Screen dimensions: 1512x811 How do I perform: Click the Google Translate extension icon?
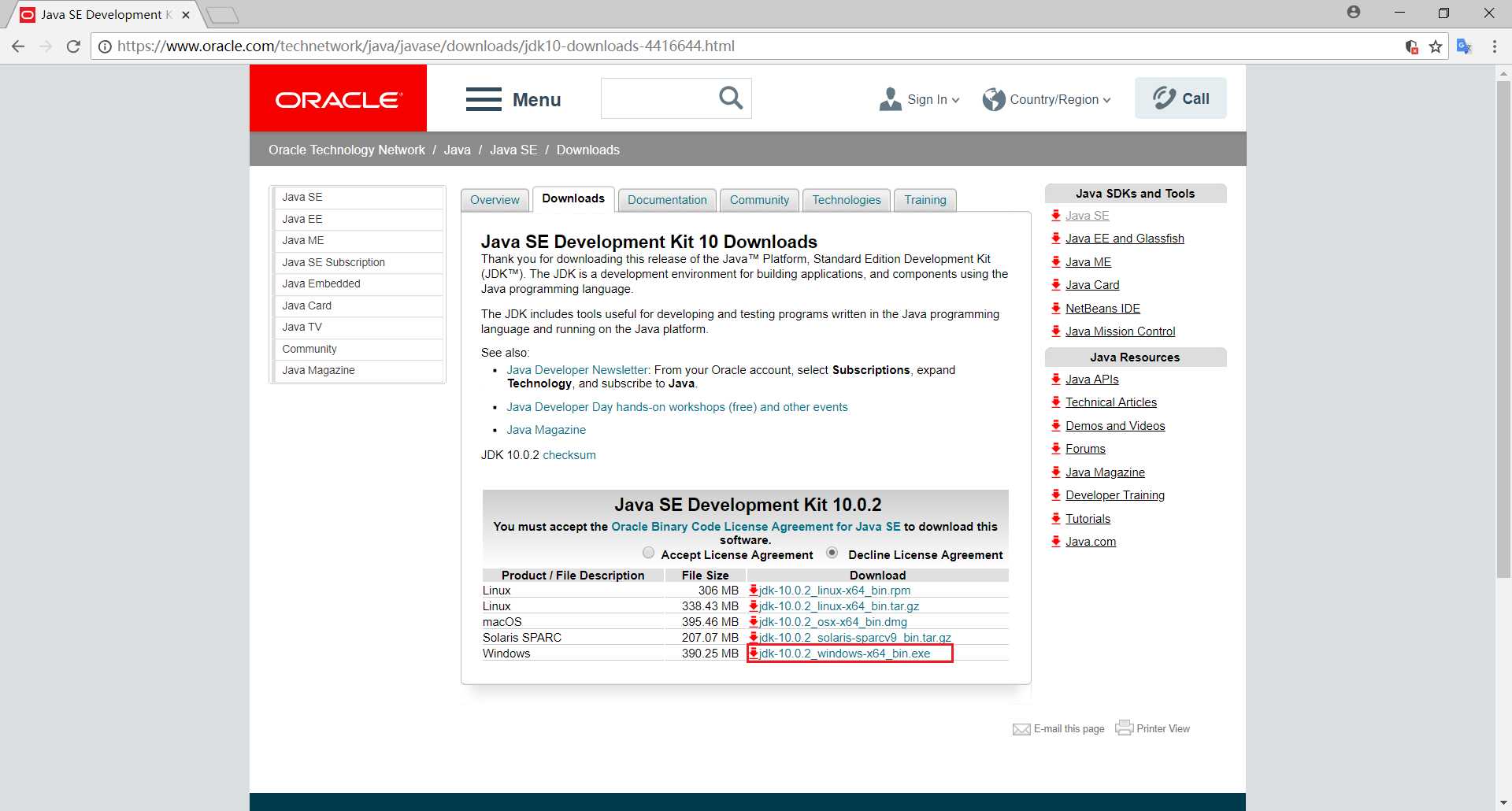(x=1464, y=46)
